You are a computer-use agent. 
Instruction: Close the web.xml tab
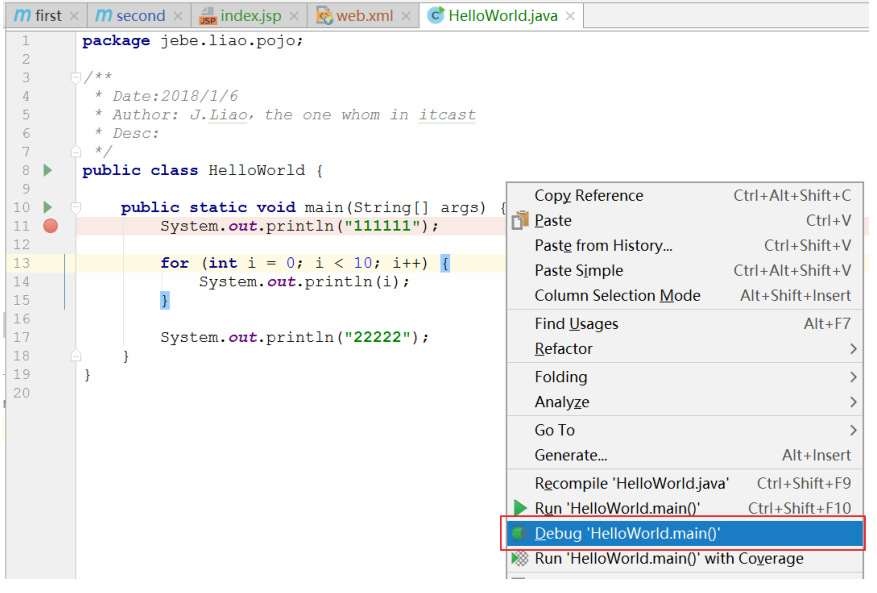(406, 16)
